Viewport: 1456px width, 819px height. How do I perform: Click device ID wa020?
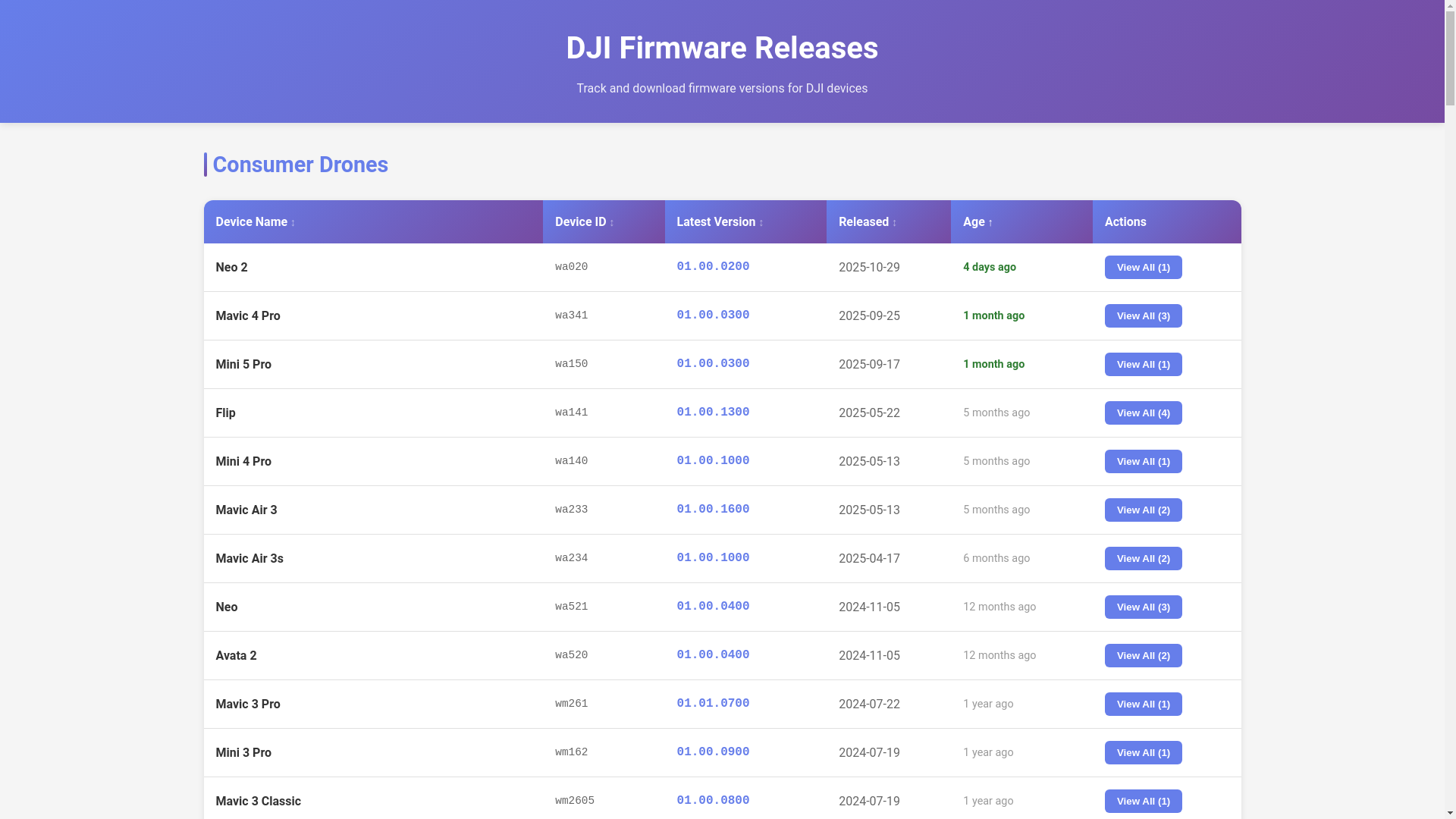tap(571, 267)
